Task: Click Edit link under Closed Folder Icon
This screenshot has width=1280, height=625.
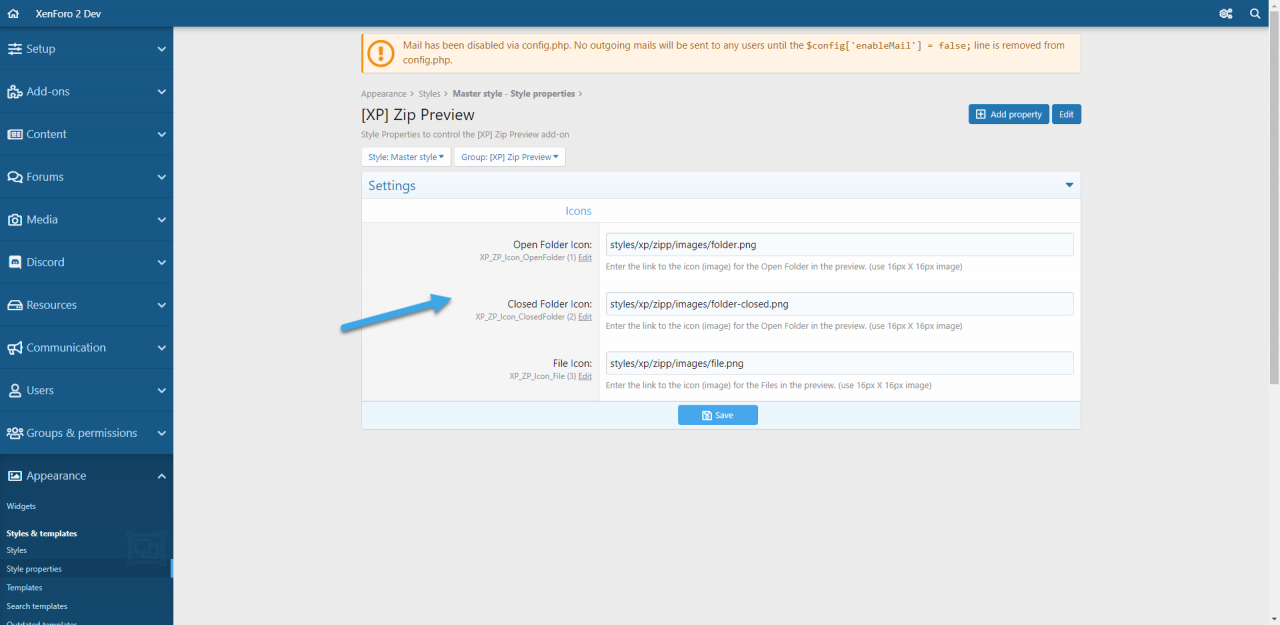Action: (x=585, y=317)
